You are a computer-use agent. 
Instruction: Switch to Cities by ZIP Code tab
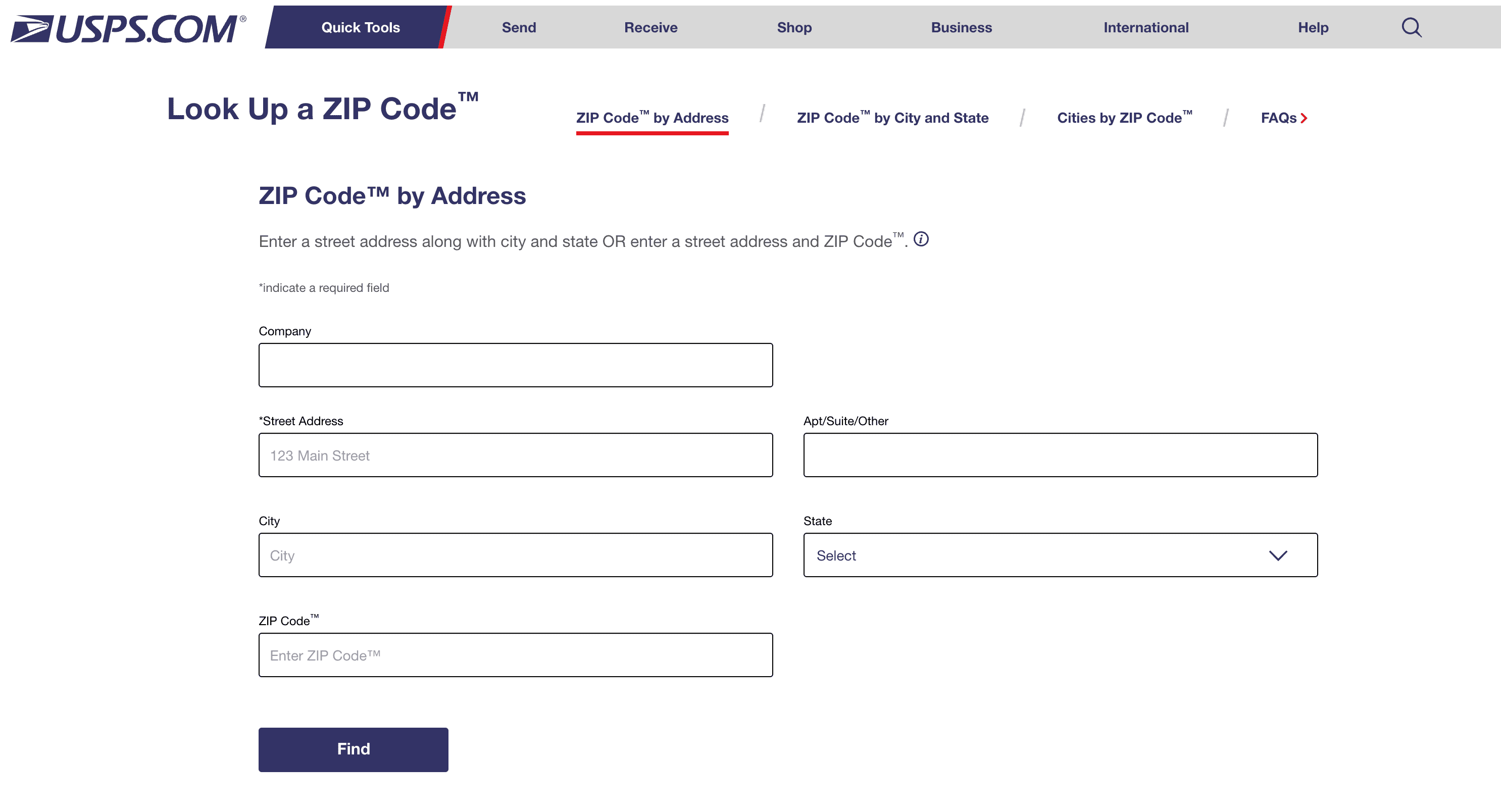1124,118
